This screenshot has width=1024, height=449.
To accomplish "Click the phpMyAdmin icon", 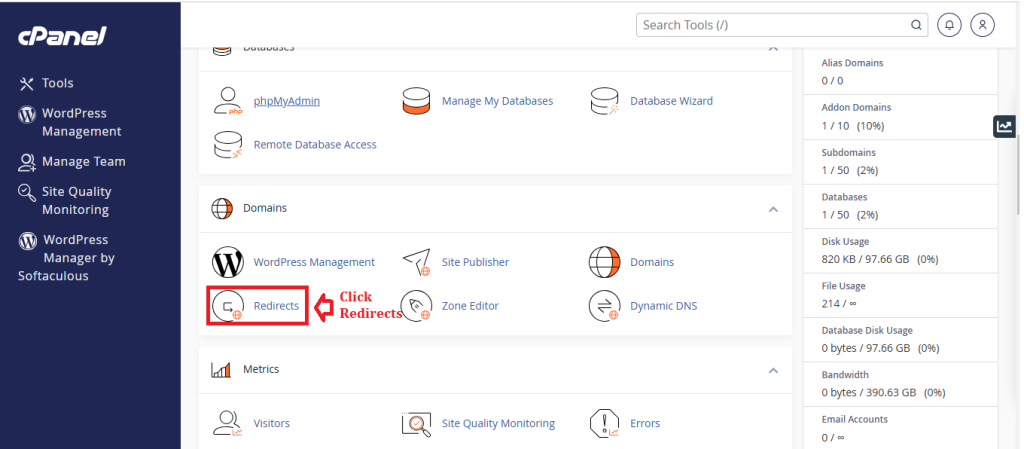I will [228, 101].
